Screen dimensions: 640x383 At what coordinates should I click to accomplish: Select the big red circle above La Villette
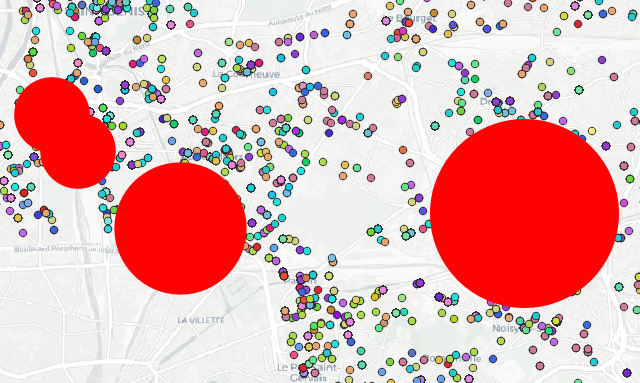click(180, 228)
